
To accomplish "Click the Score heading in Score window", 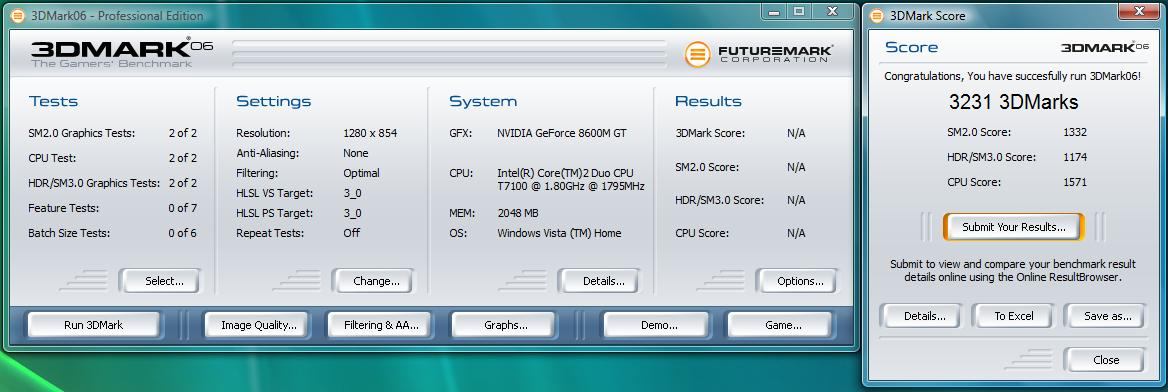I will click(911, 47).
